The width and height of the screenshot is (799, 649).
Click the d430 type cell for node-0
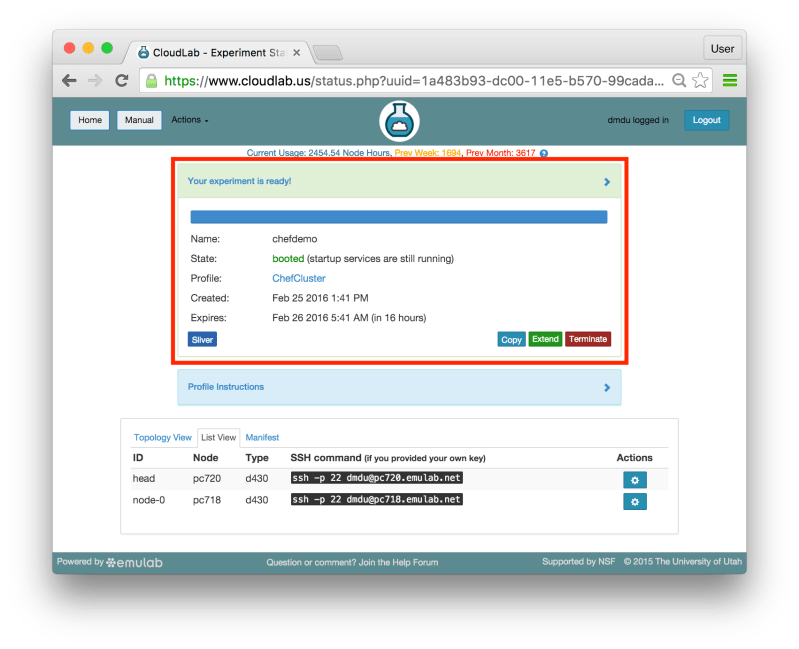pos(256,500)
